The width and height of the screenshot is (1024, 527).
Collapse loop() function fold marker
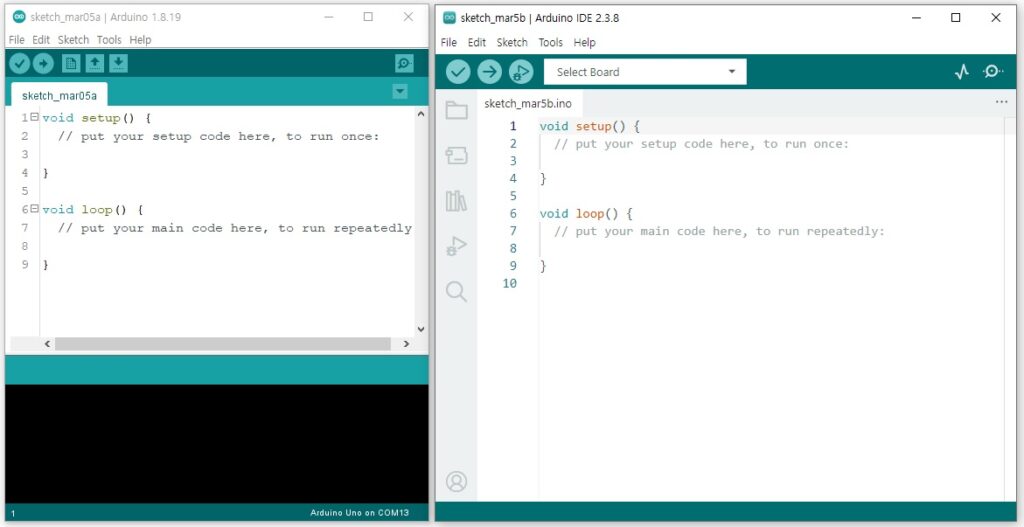tap(34, 209)
